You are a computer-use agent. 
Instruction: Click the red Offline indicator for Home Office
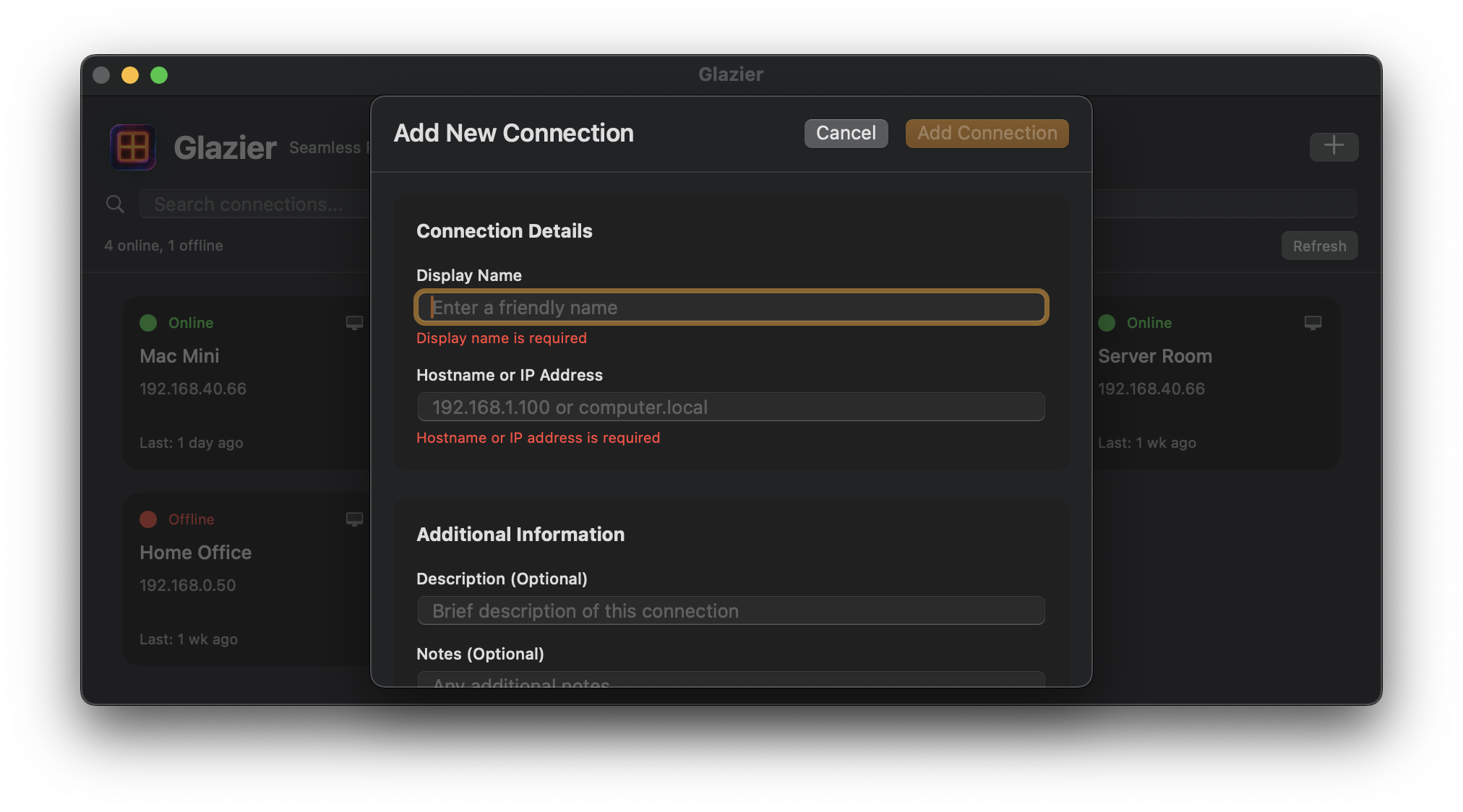pyautogui.click(x=148, y=519)
